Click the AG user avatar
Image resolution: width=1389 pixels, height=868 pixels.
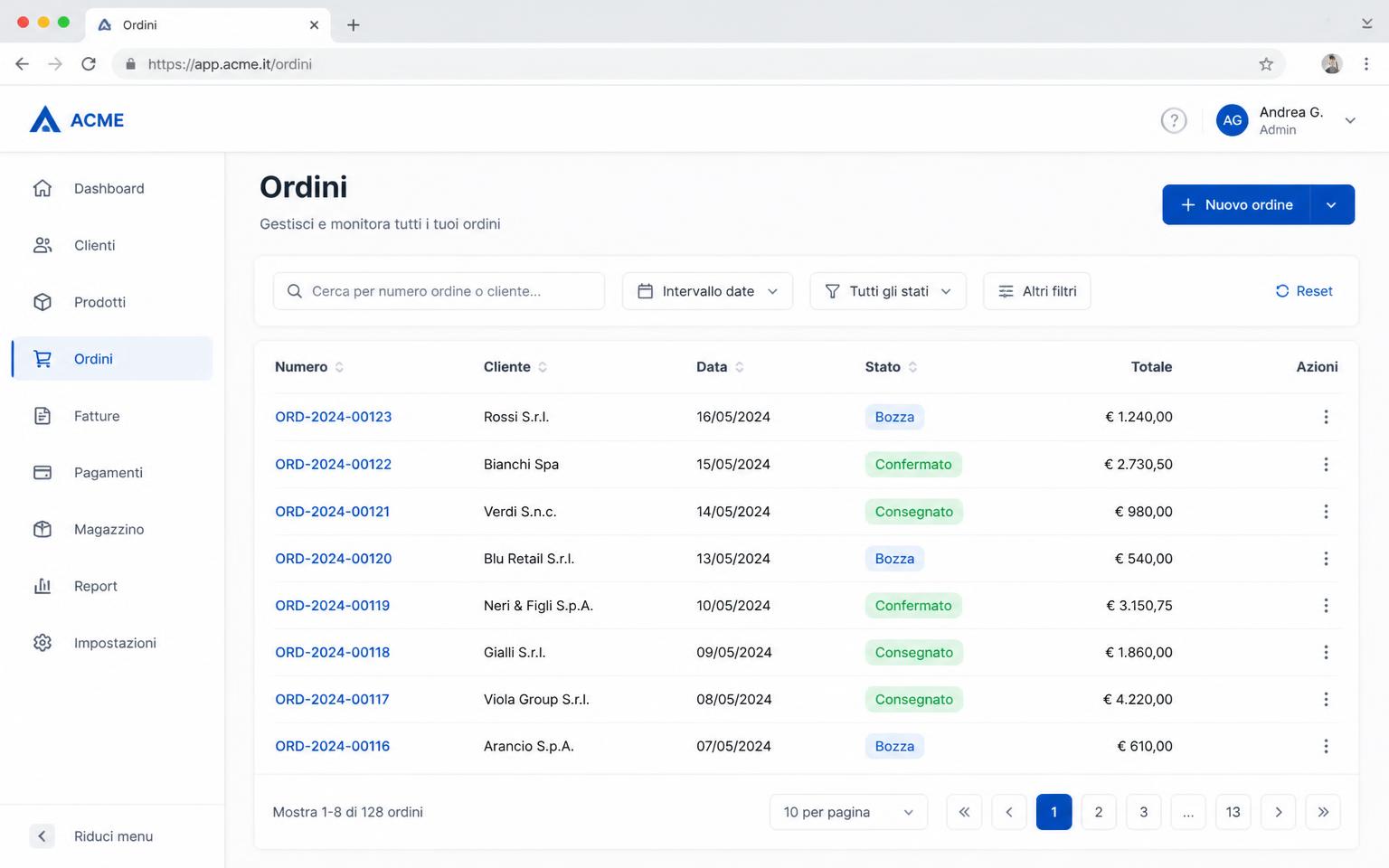(1233, 120)
